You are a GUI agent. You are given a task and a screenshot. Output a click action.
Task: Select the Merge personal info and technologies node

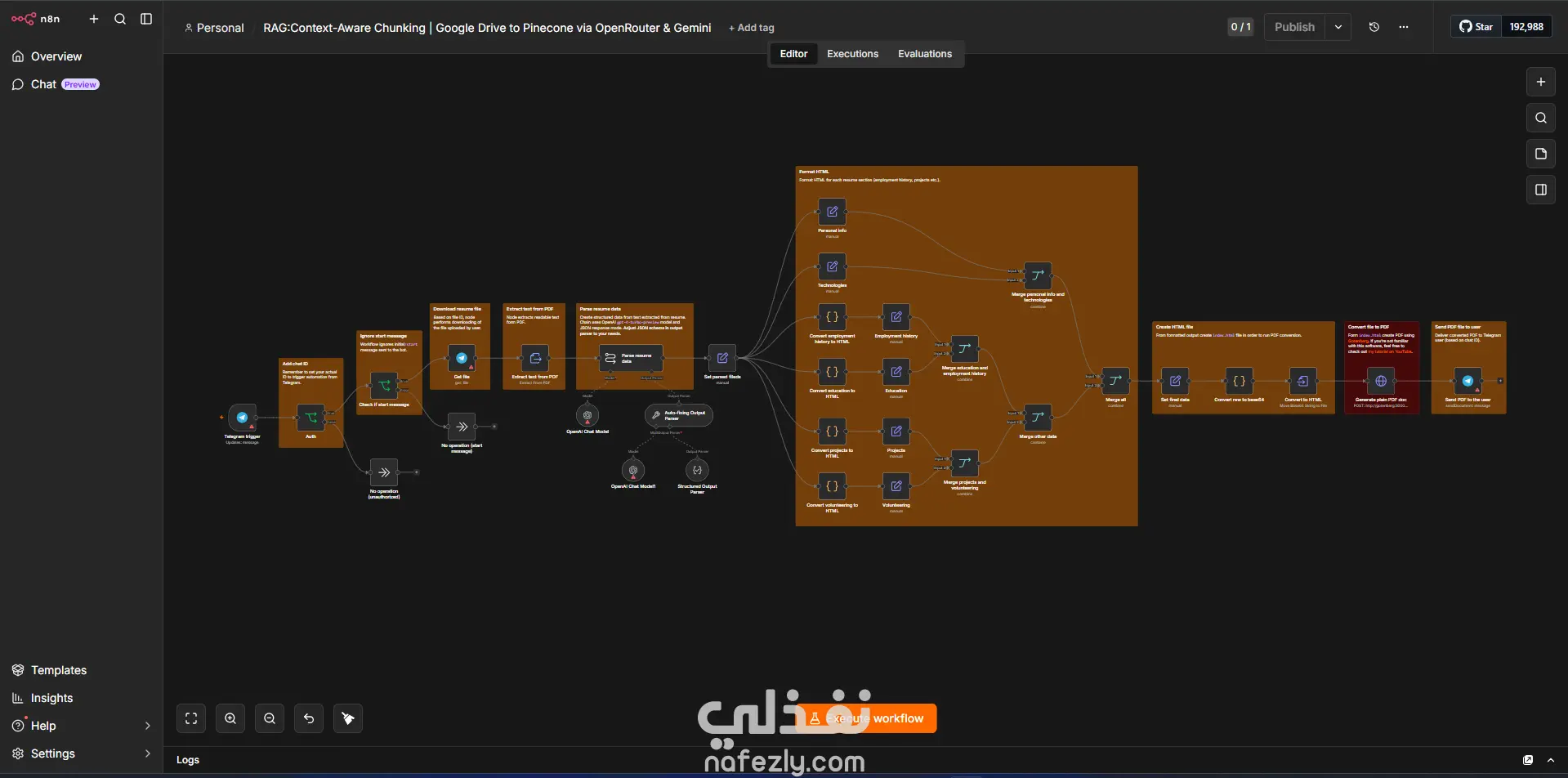coord(1038,275)
